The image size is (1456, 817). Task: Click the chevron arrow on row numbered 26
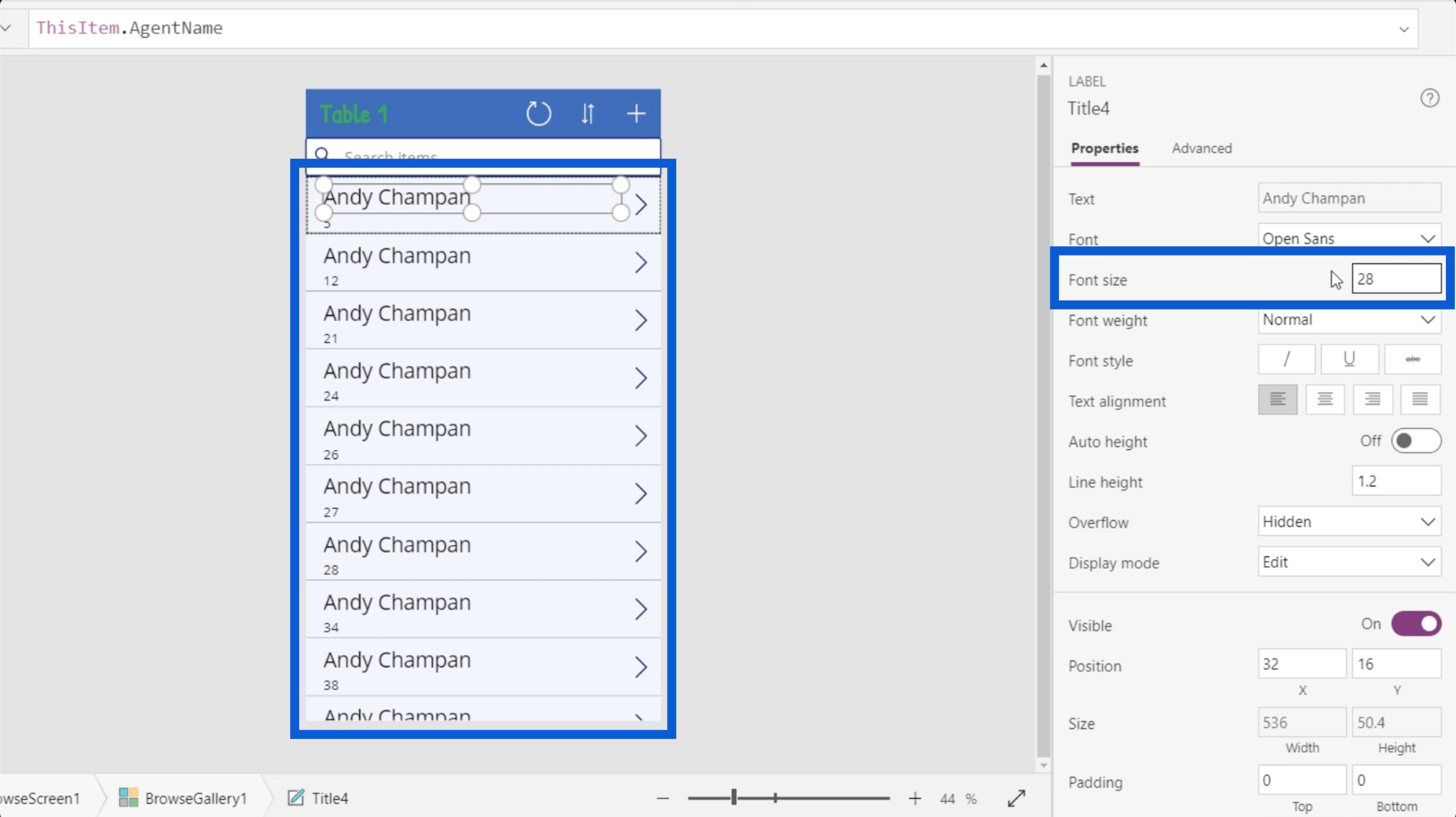[641, 436]
